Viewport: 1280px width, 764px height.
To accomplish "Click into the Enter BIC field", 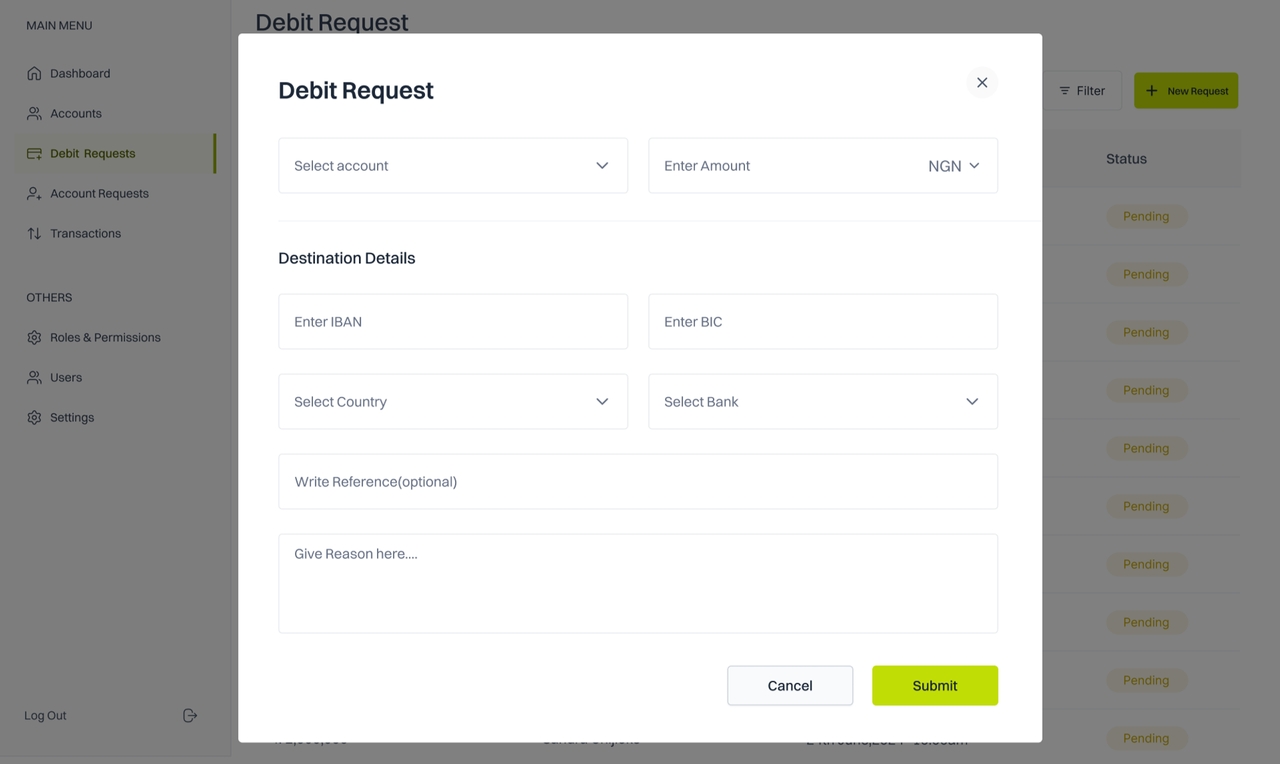I will (x=823, y=322).
